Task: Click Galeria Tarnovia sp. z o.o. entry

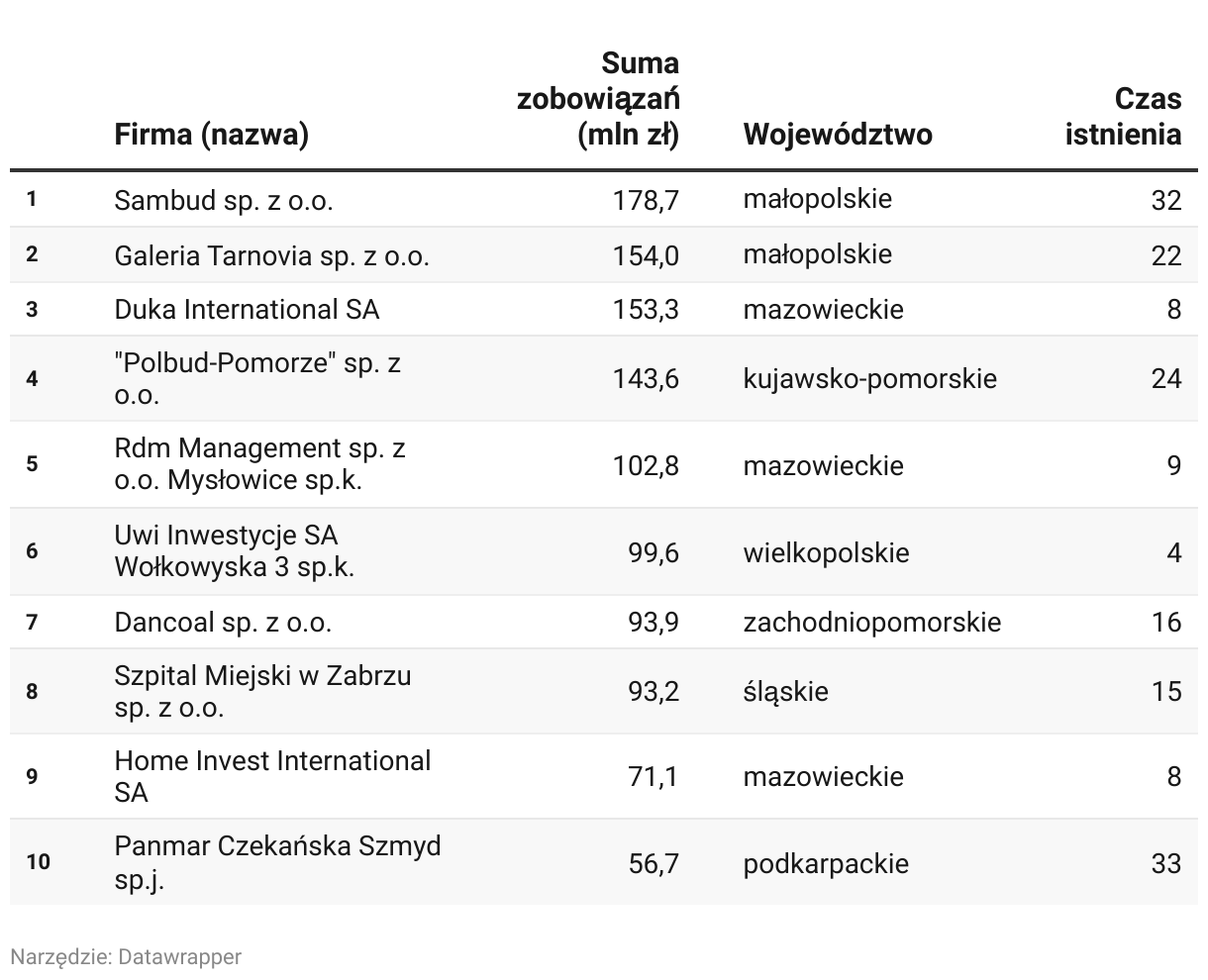Action: 272,255
